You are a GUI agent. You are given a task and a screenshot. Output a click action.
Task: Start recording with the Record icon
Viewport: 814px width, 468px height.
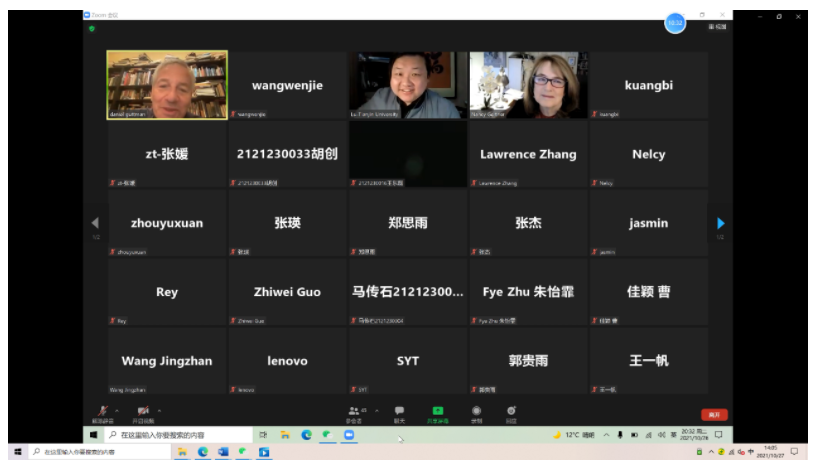476,412
